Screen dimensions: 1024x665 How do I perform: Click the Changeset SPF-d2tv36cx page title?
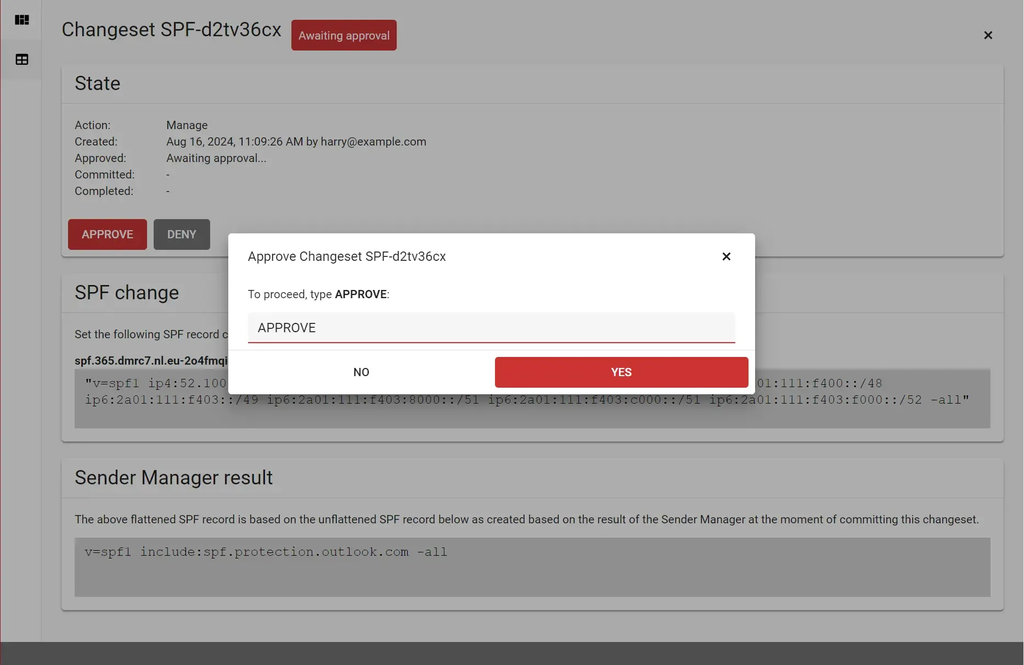coord(171,30)
